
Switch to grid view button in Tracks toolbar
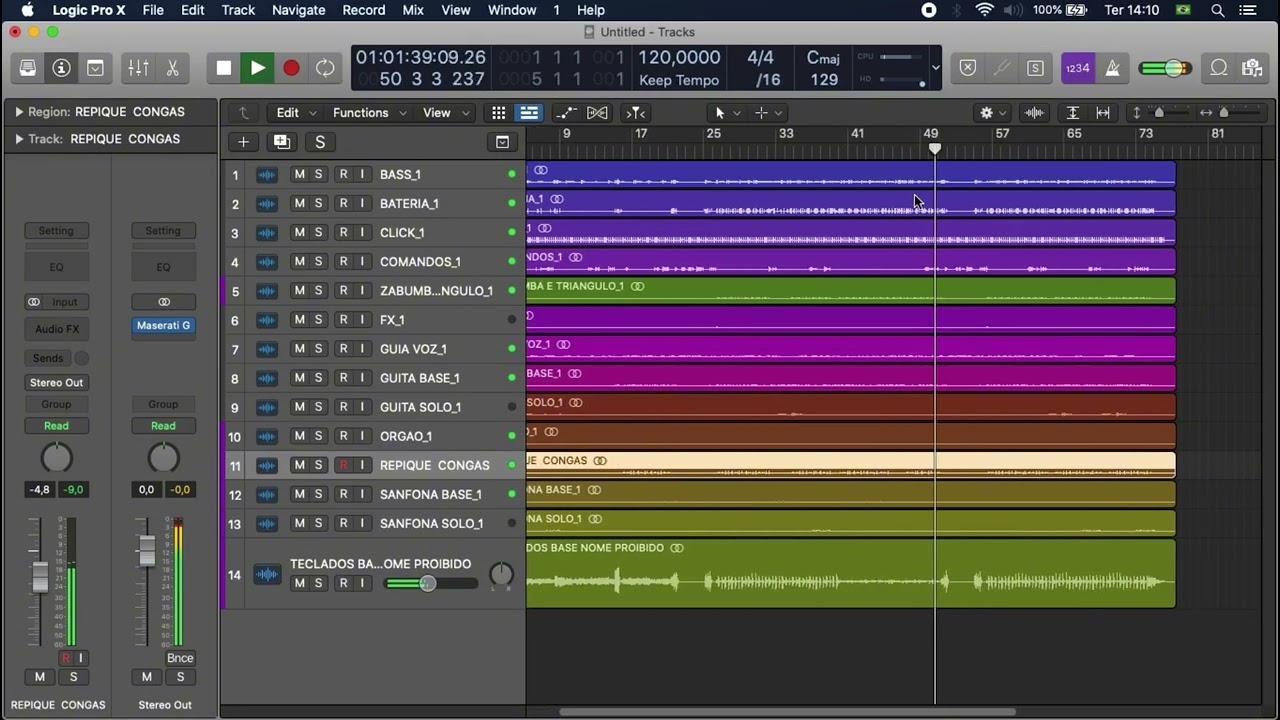[498, 113]
